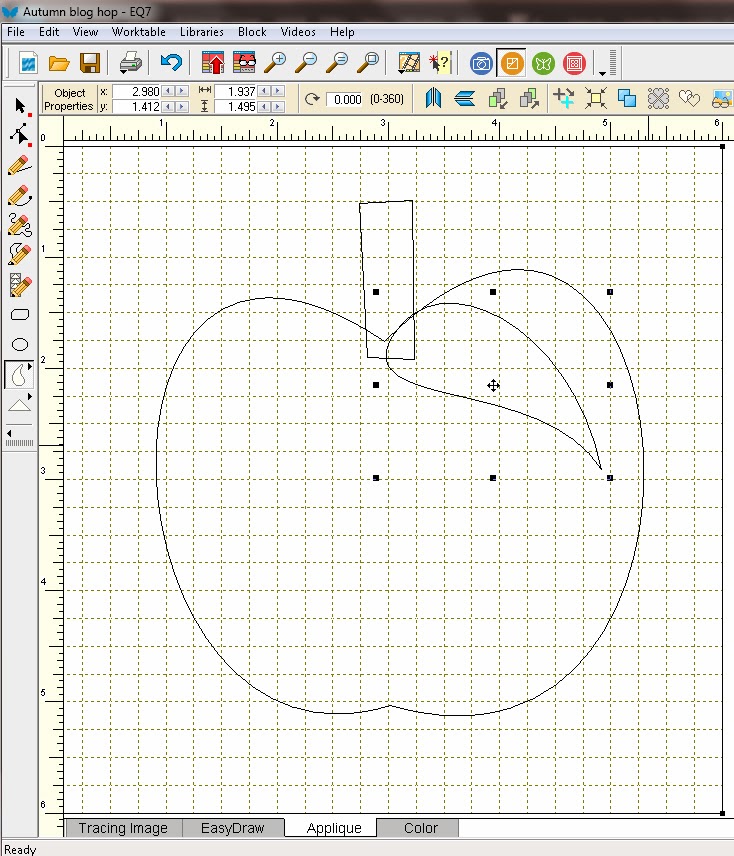Expand the Polygon tool flyout arrow
This screenshot has height=856, width=734.
pos(29,396)
